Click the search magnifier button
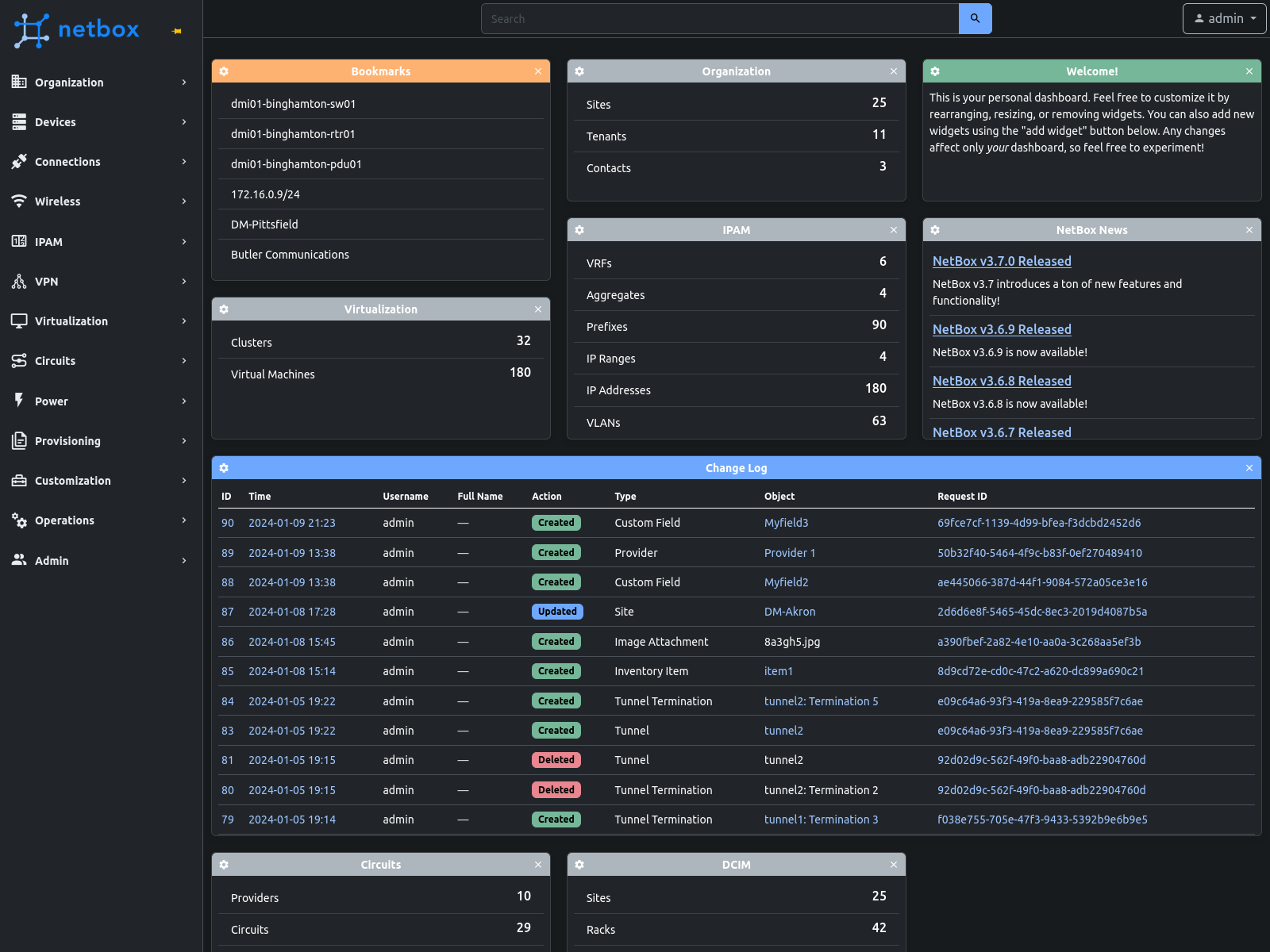Screen dimensions: 1270x952 click(975, 18)
